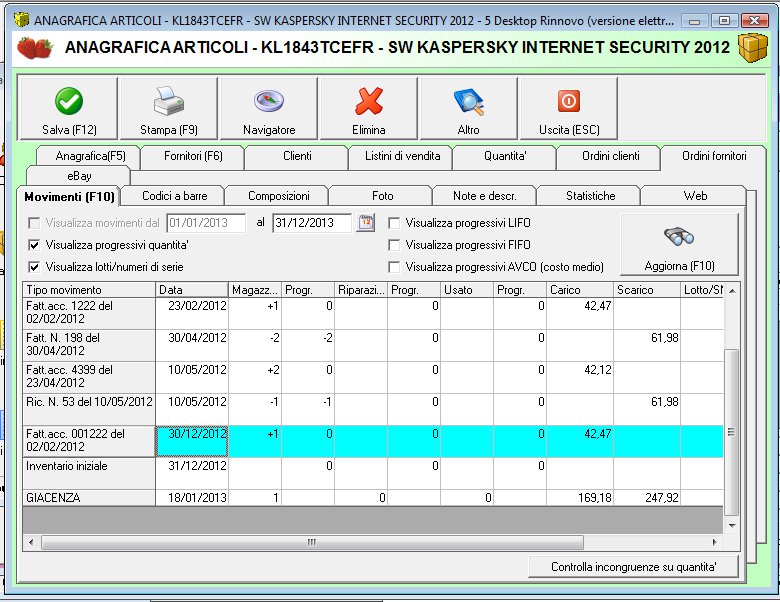Screen dimensions: 780x602
Task: Switch to eBay tab
Action: (x=79, y=176)
